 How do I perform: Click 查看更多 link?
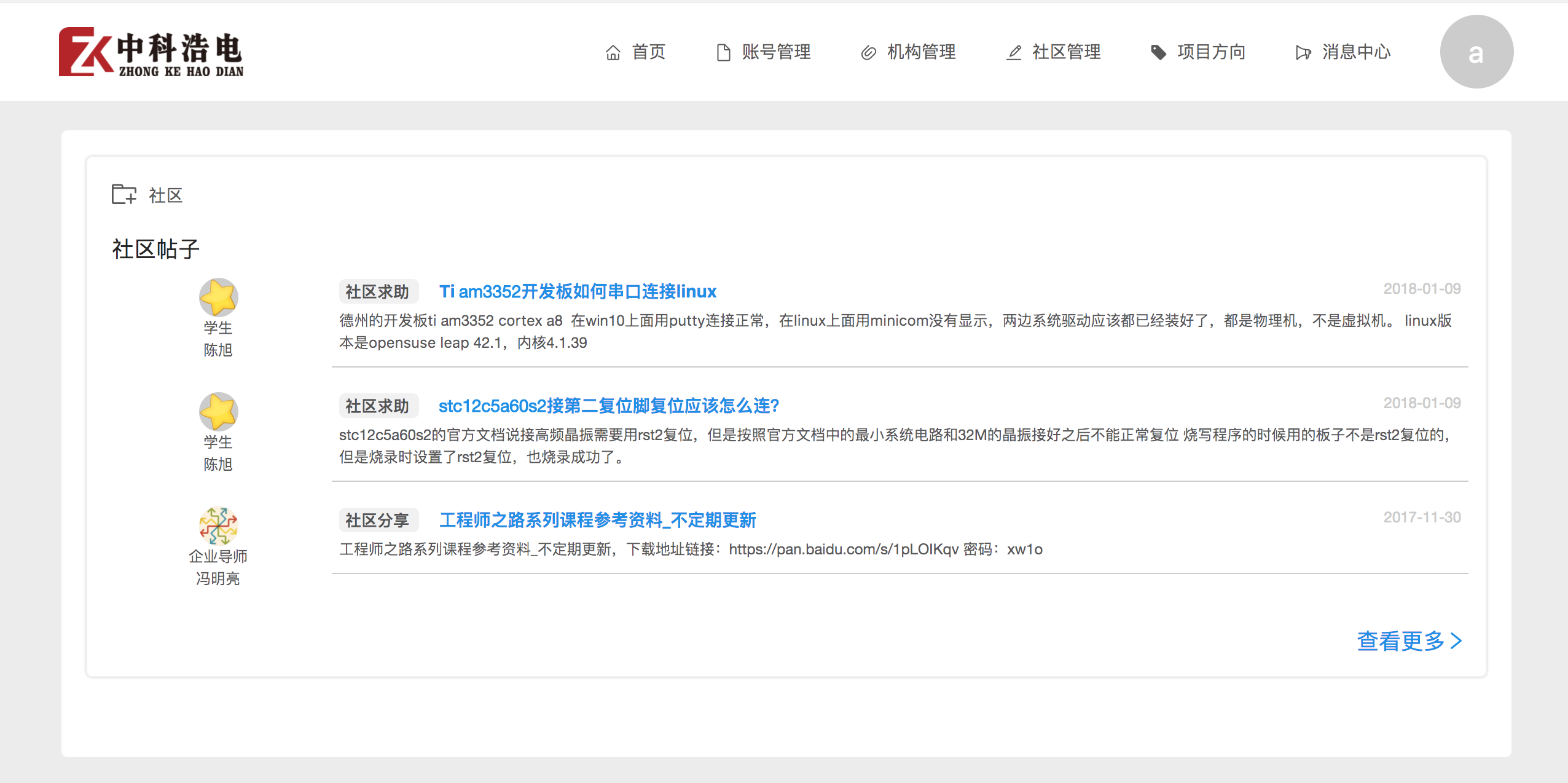(1400, 641)
